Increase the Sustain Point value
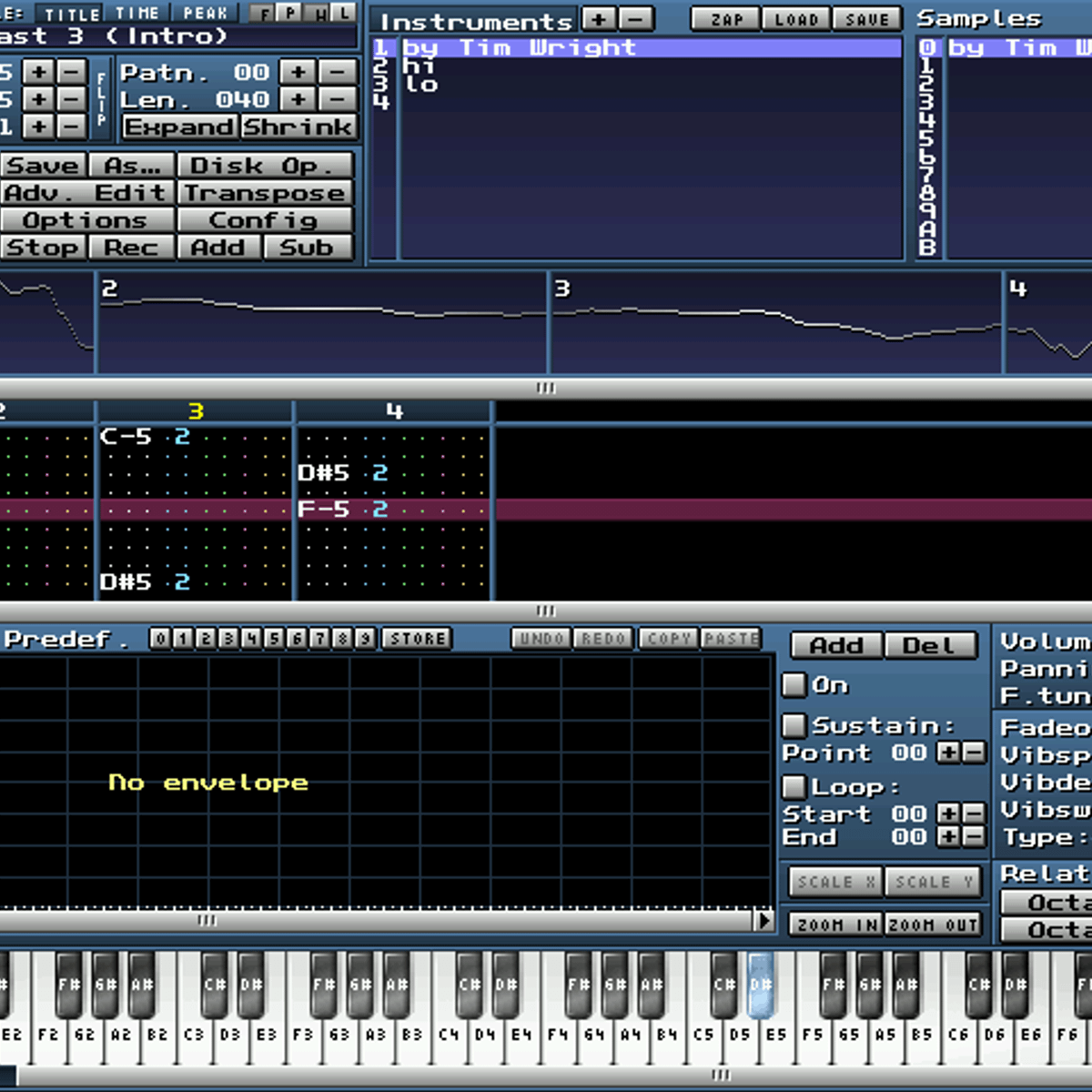This screenshot has width=1092, height=1092. [x=948, y=753]
